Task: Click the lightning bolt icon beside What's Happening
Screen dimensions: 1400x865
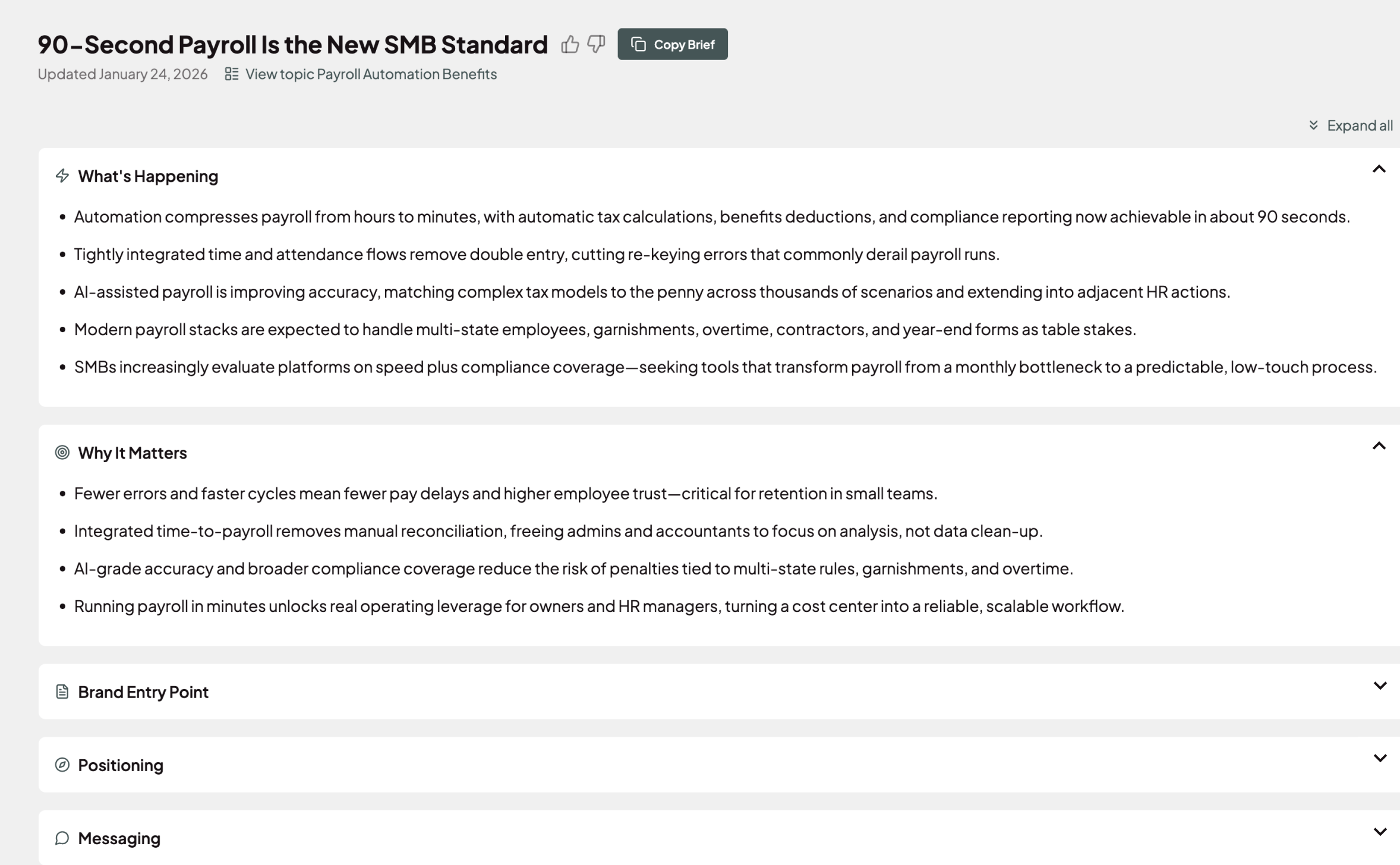Action: (62, 176)
